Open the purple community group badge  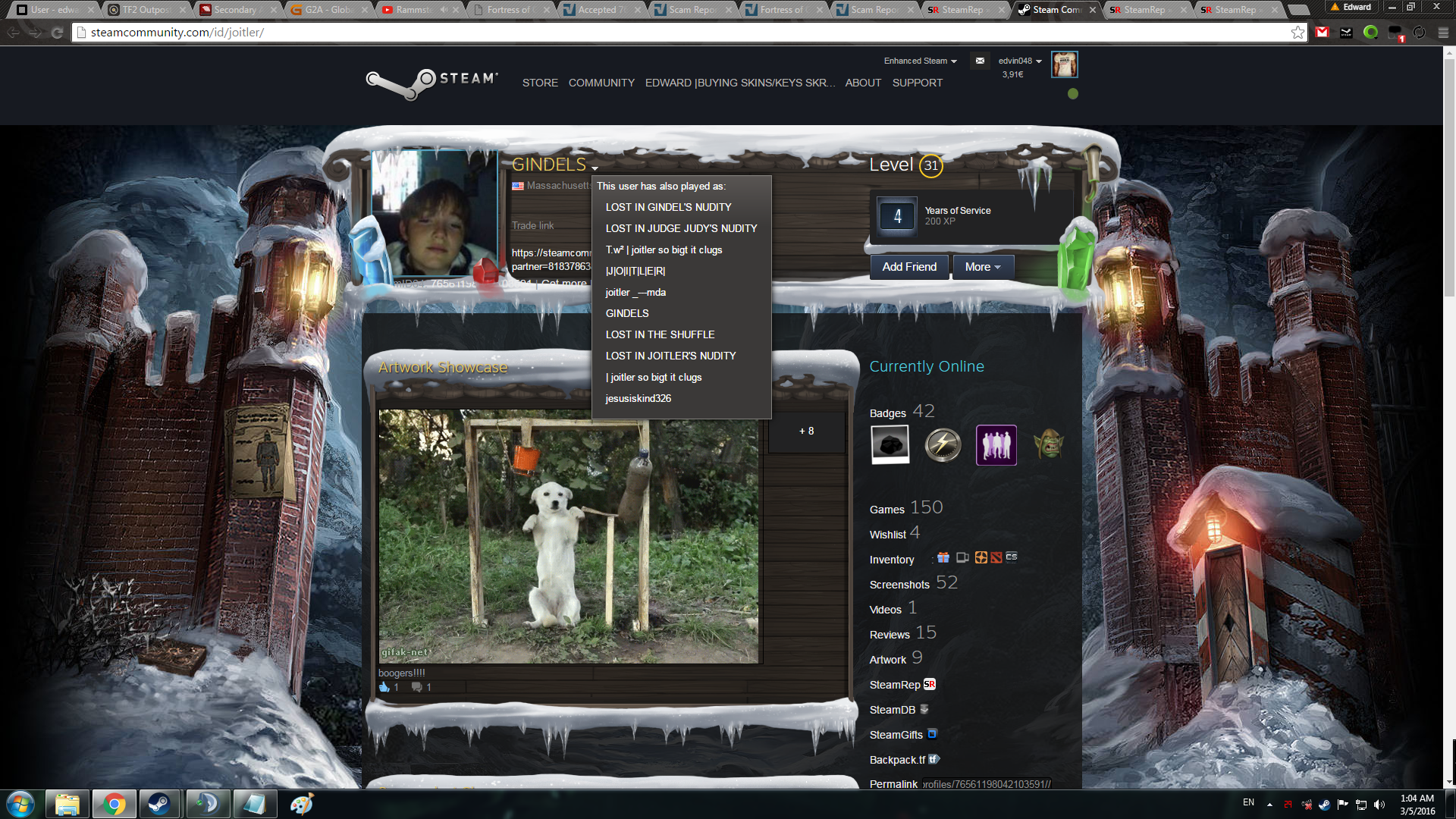996,445
